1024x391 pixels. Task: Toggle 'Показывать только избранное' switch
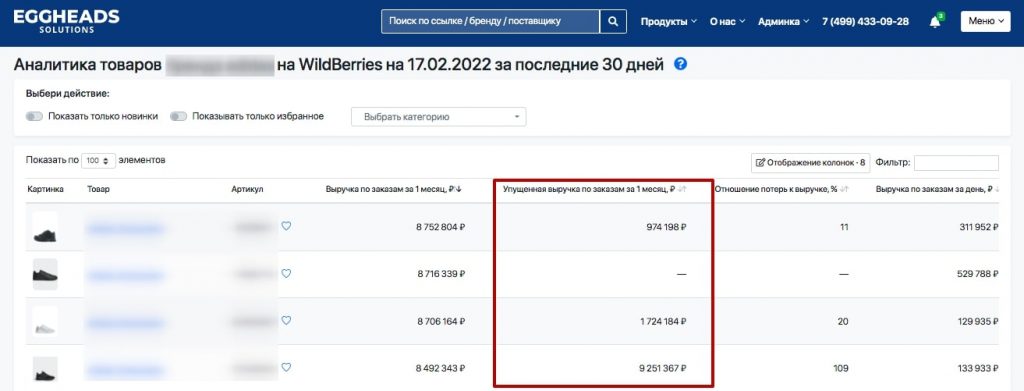[x=178, y=116]
